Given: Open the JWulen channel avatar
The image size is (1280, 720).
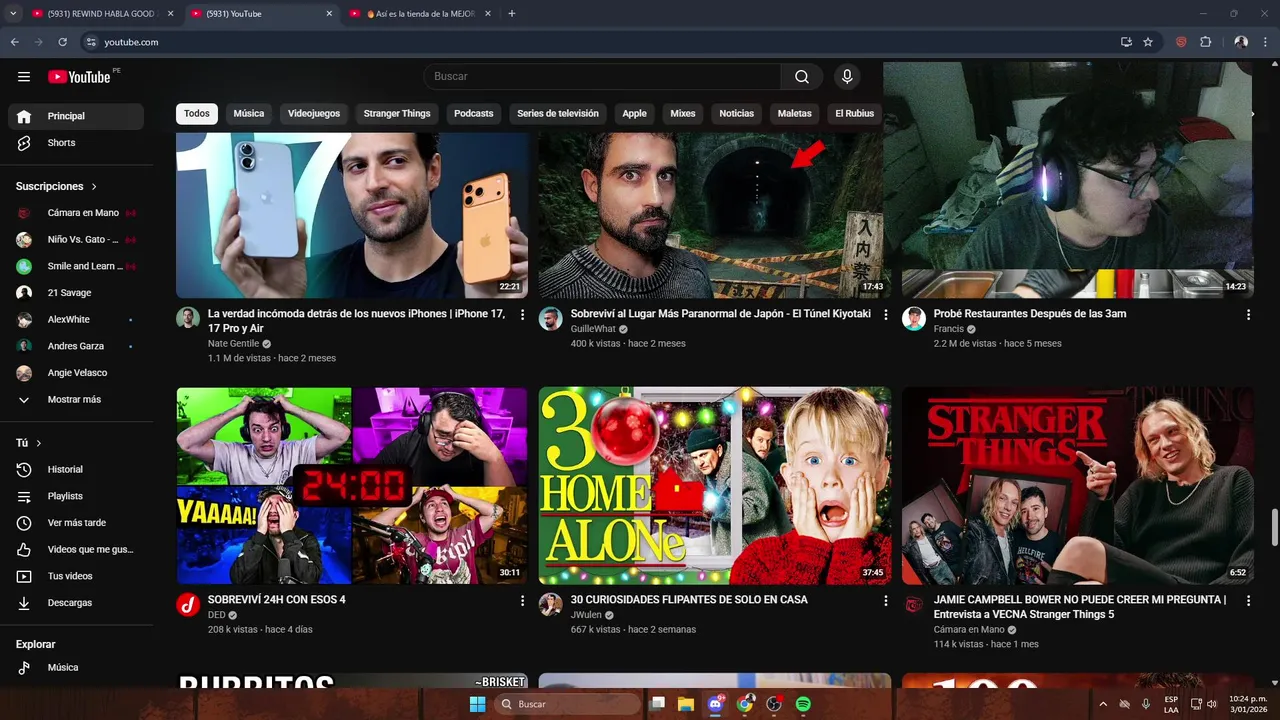Looking at the screenshot, I should pyautogui.click(x=551, y=604).
